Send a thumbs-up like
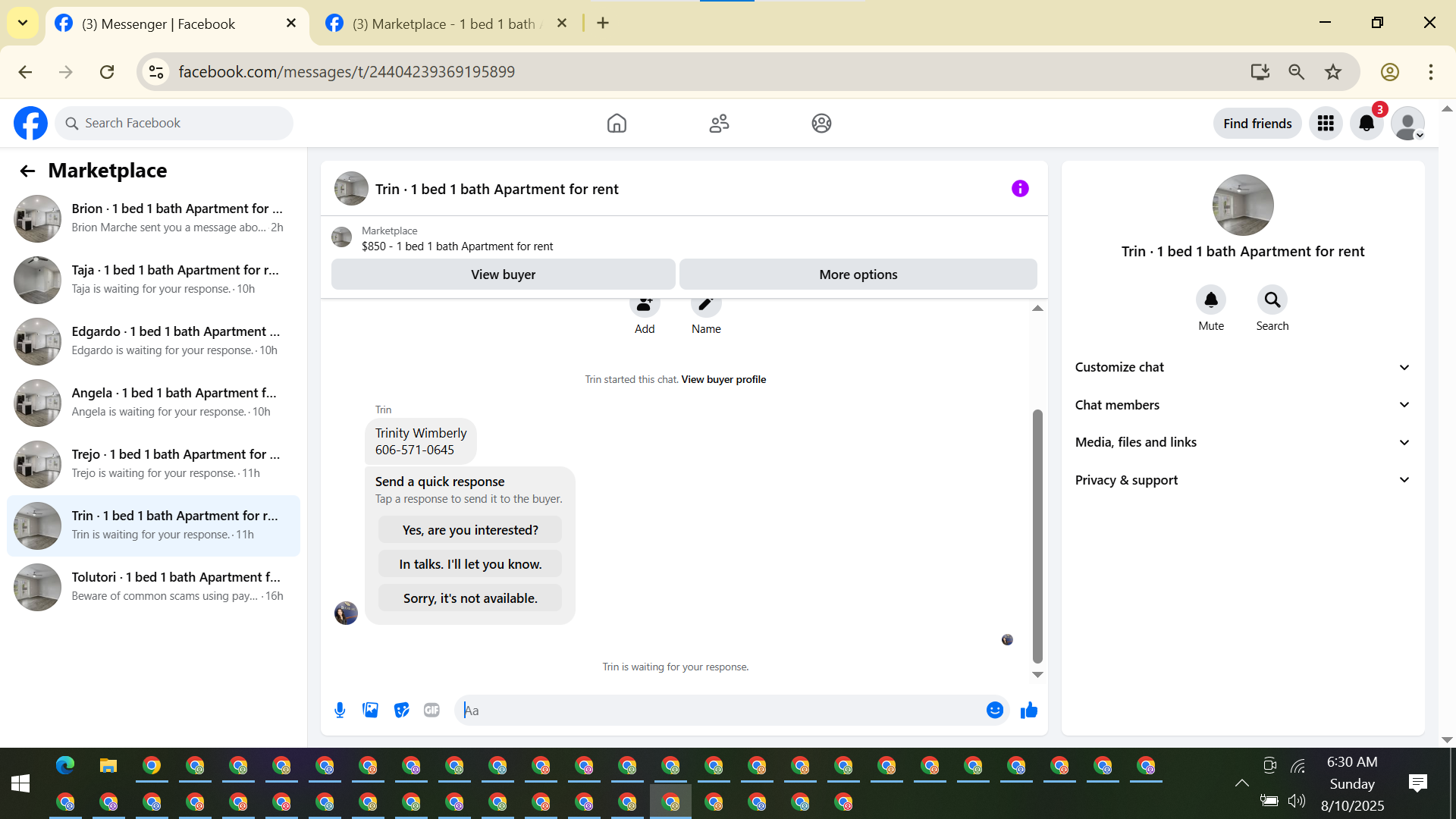The image size is (1456, 819). (1029, 711)
